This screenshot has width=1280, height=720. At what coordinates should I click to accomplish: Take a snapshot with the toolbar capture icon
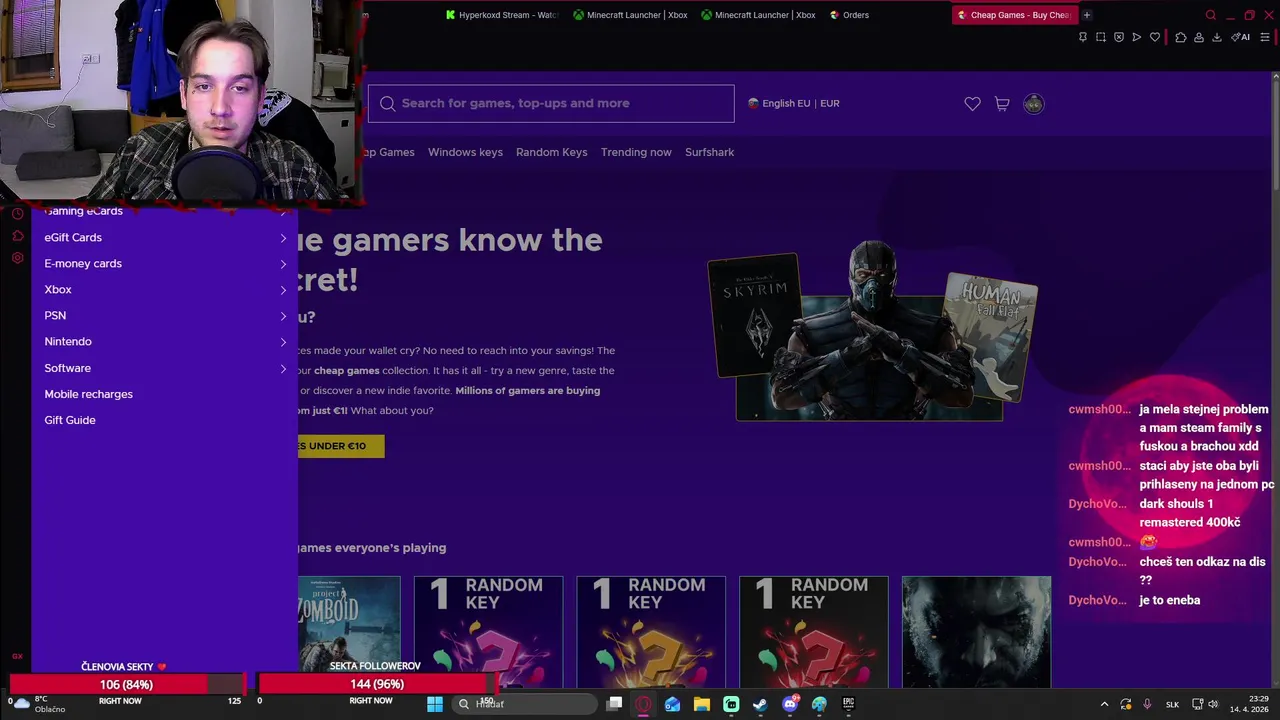click(1101, 37)
